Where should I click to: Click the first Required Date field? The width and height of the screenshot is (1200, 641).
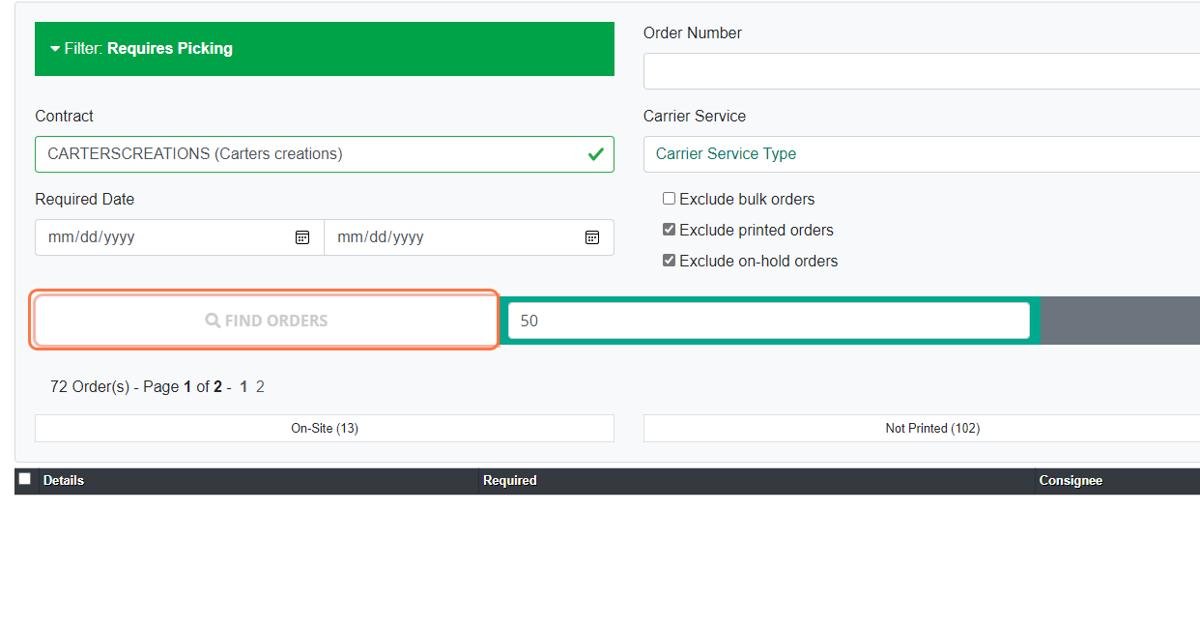click(x=180, y=237)
